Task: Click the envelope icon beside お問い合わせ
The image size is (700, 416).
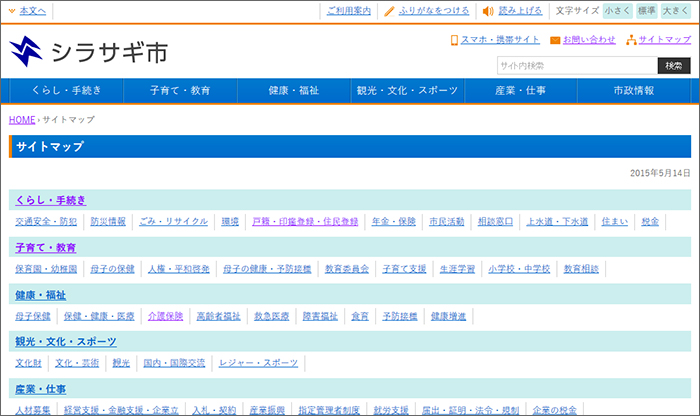Action: pyautogui.click(x=555, y=41)
